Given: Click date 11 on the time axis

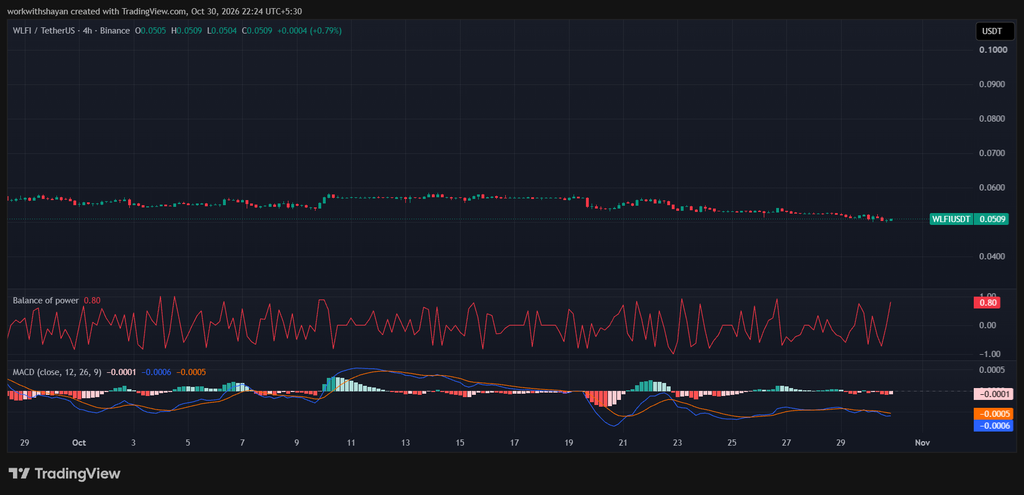Looking at the screenshot, I should click(x=351, y=443).
